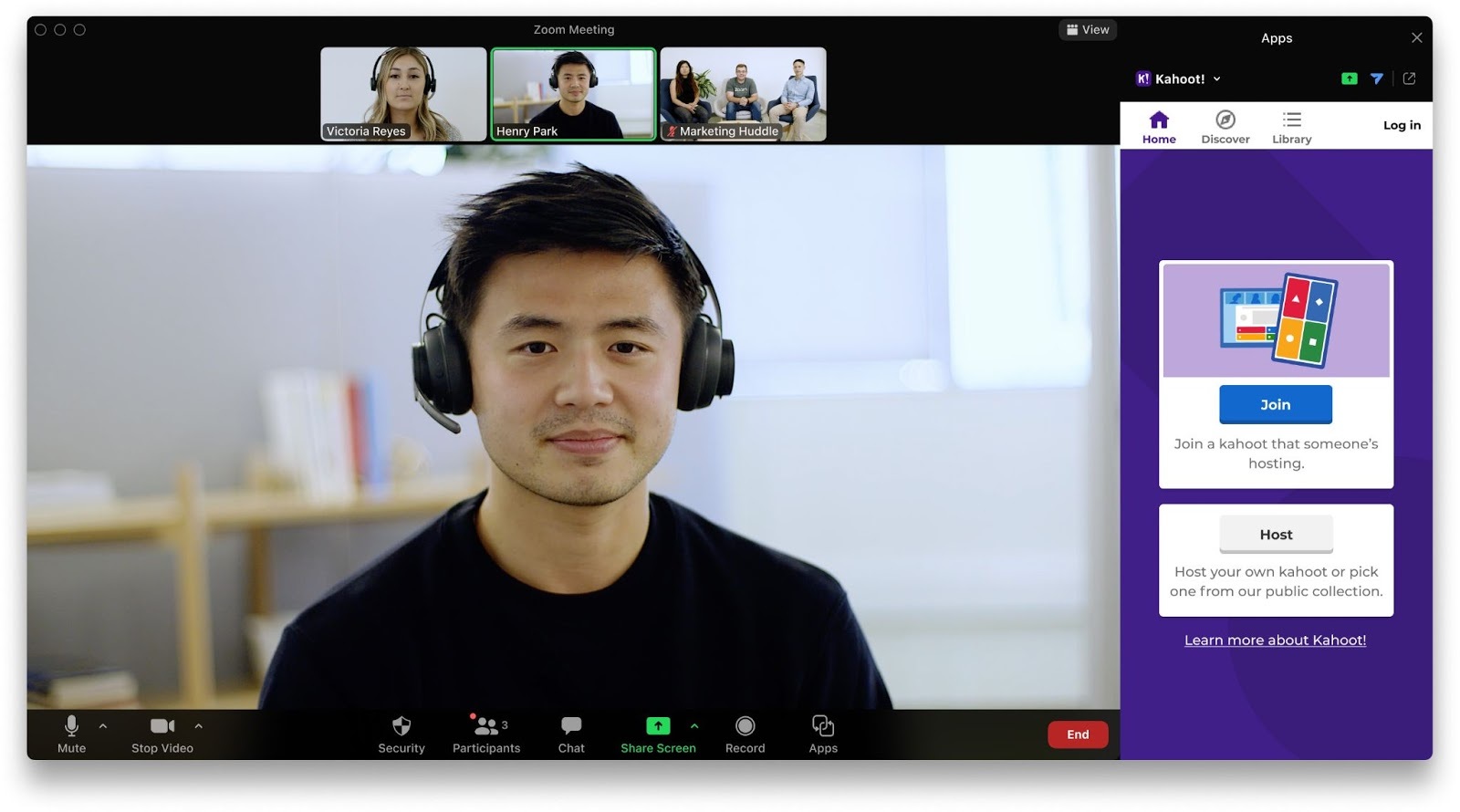Expand audio options arrow beside Mute
This screenshot has width=1460, height=812.
coord(103,726)
